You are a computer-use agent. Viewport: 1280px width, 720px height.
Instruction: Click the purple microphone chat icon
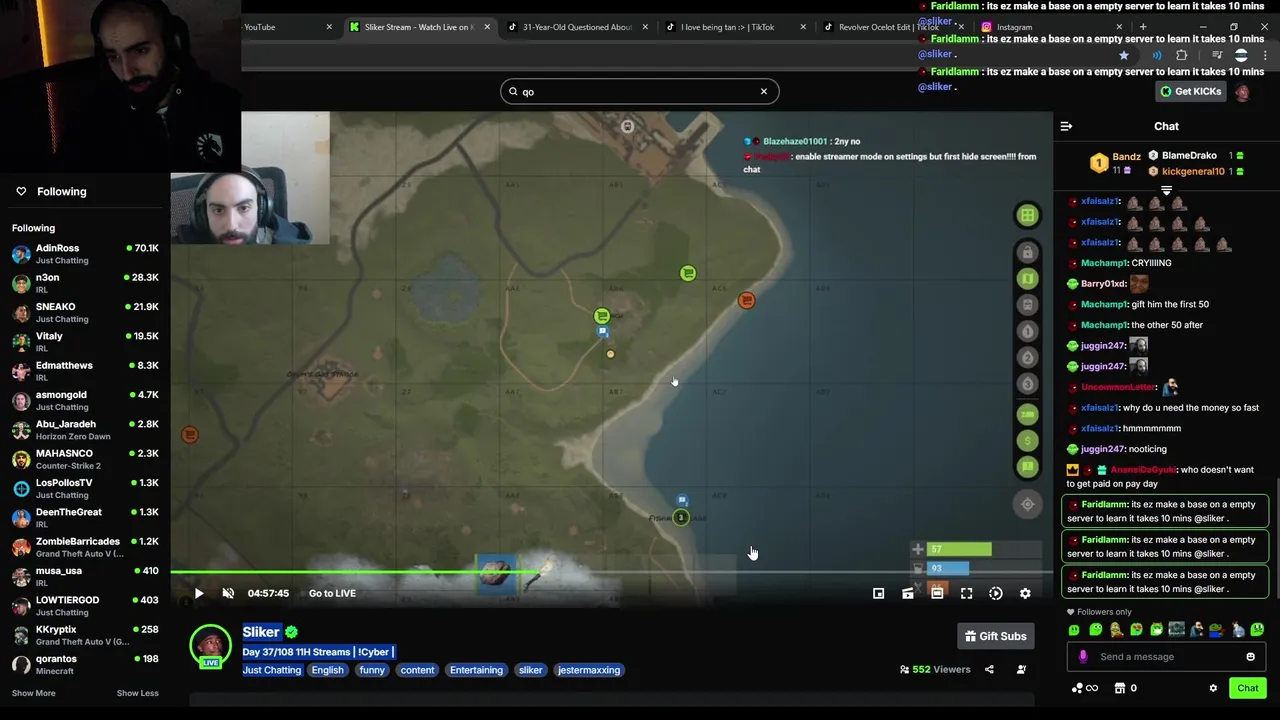(1083, 657)
